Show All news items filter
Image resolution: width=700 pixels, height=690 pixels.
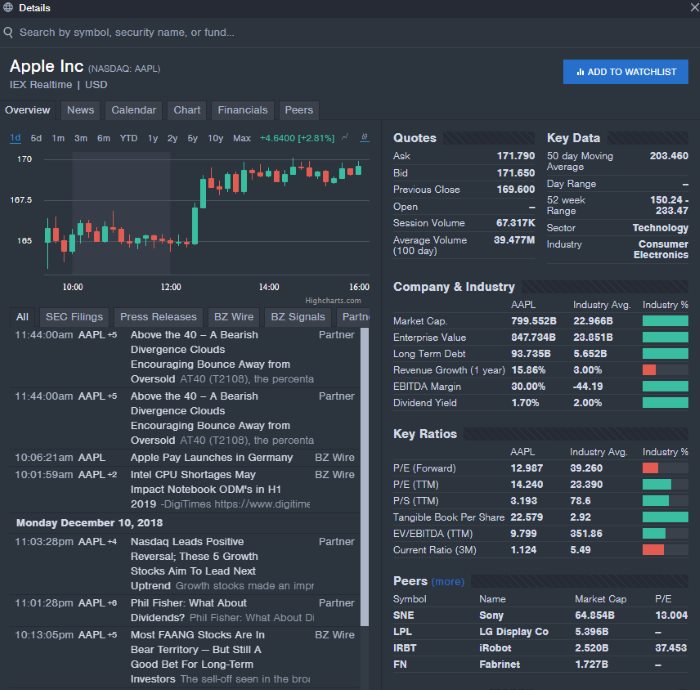pos(22,317)
